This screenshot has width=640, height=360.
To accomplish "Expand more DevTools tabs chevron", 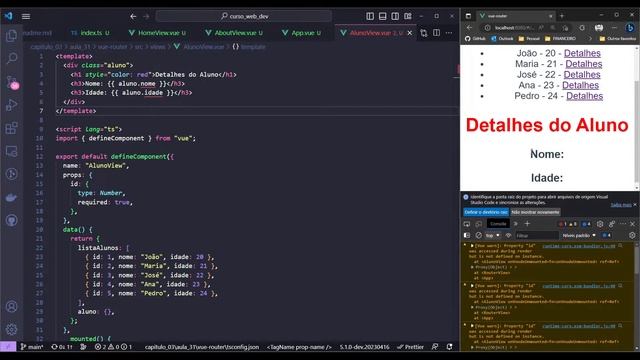I will tap(516, 224).
